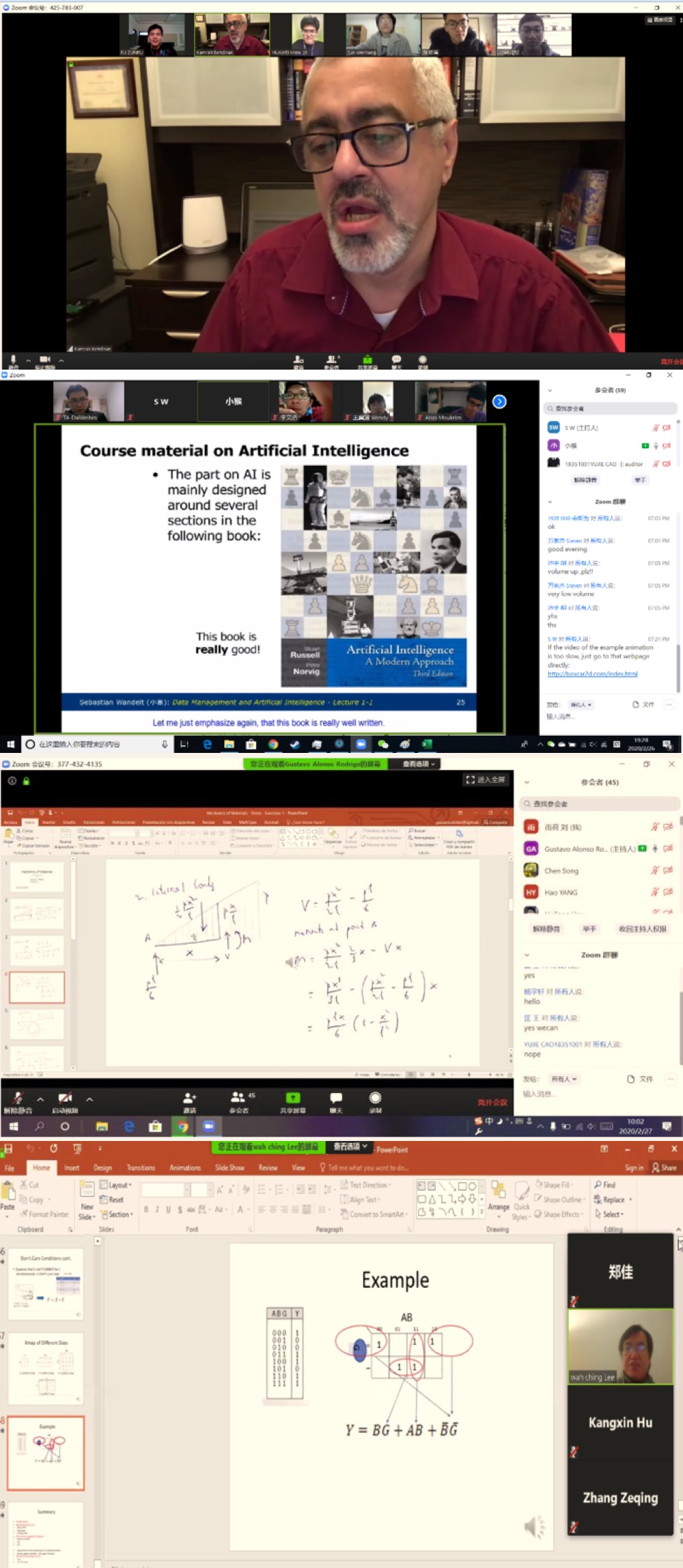Image resolution: width=683 pixels, height=1568 pixels.
Task: Click Reset in the PowerPoint Slides group
Action: (x=111, y=1199)
